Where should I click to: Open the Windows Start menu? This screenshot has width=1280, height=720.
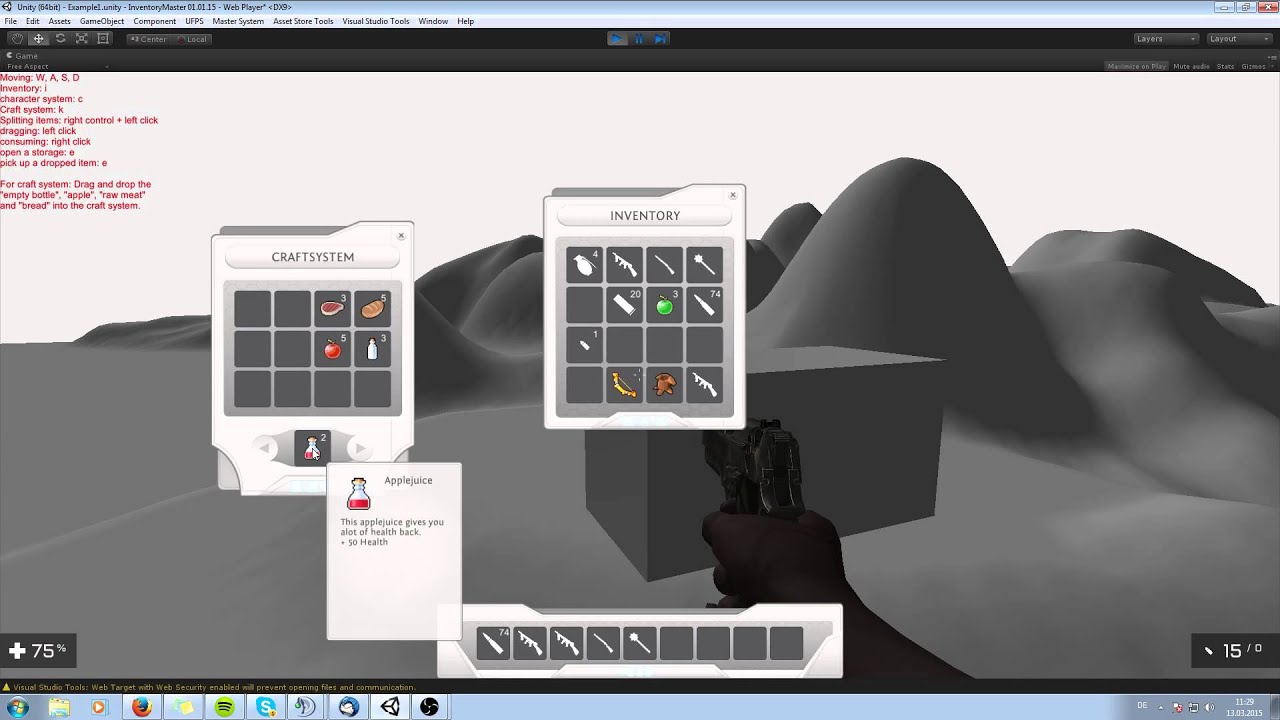17,707
